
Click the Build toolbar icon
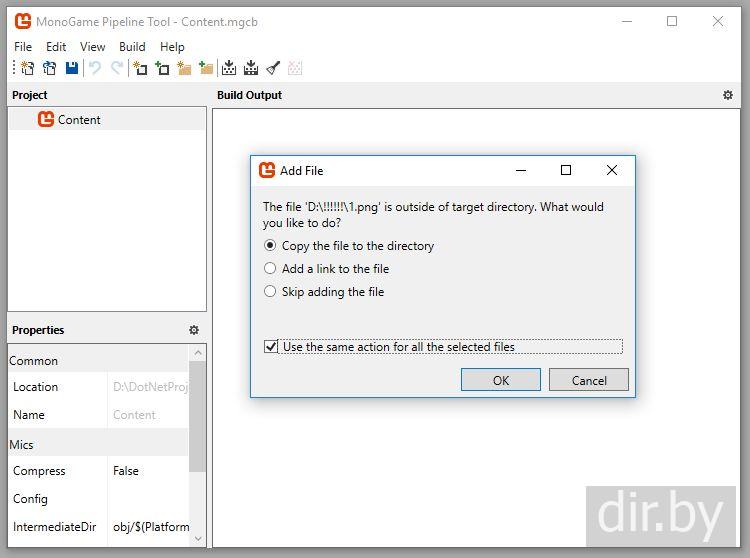point(229,68)
